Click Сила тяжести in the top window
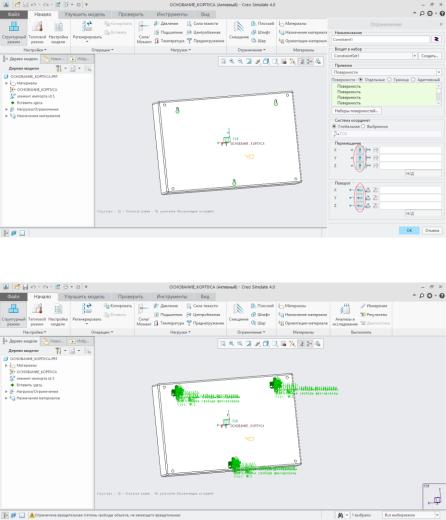The height and width of the screenshot is (520, 446). (202, 24)
